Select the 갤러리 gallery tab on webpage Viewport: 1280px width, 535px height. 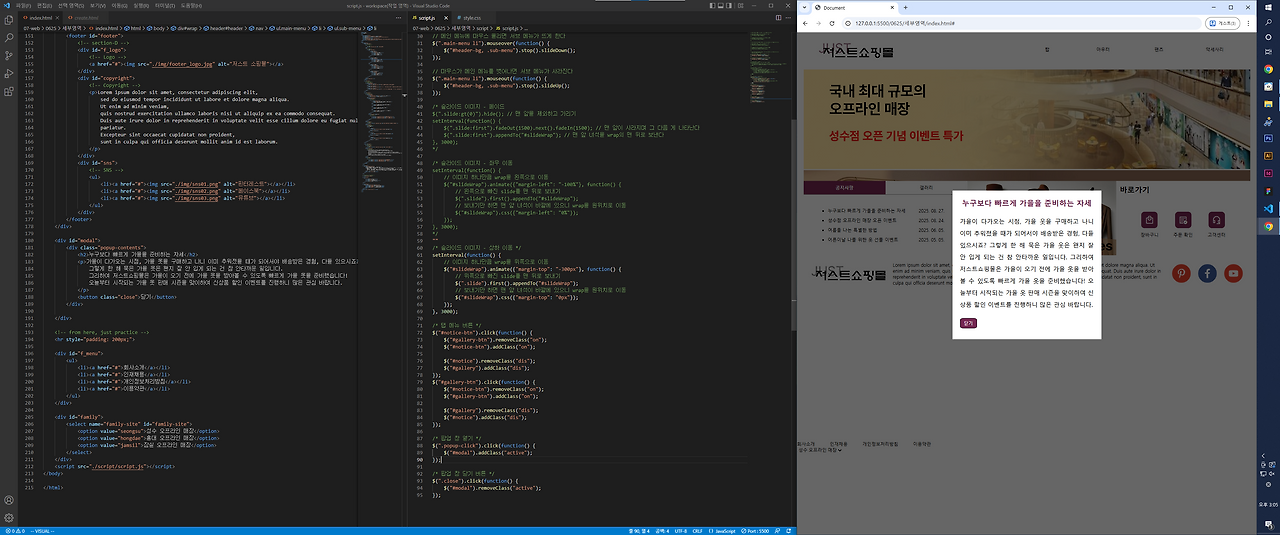pyautogui.click(x=927, y=187)
